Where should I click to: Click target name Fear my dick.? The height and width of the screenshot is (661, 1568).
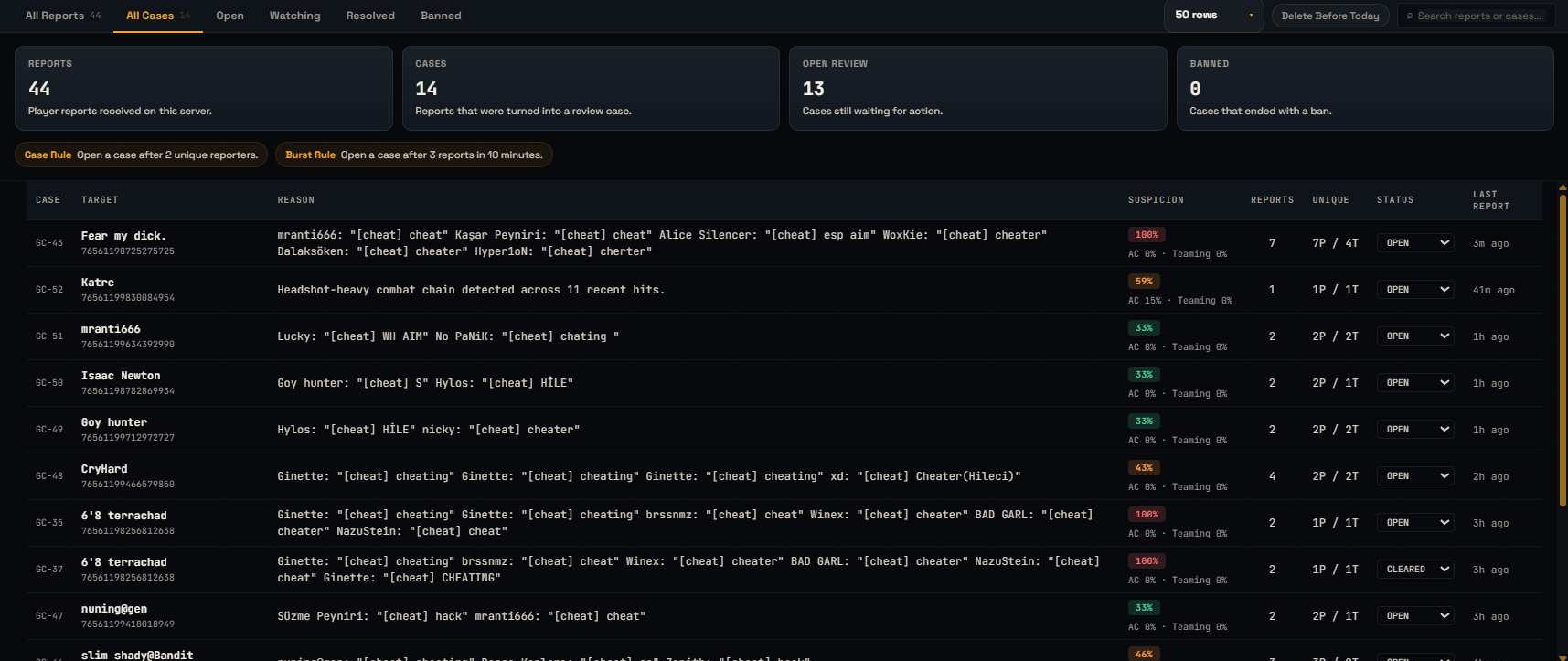123,236
